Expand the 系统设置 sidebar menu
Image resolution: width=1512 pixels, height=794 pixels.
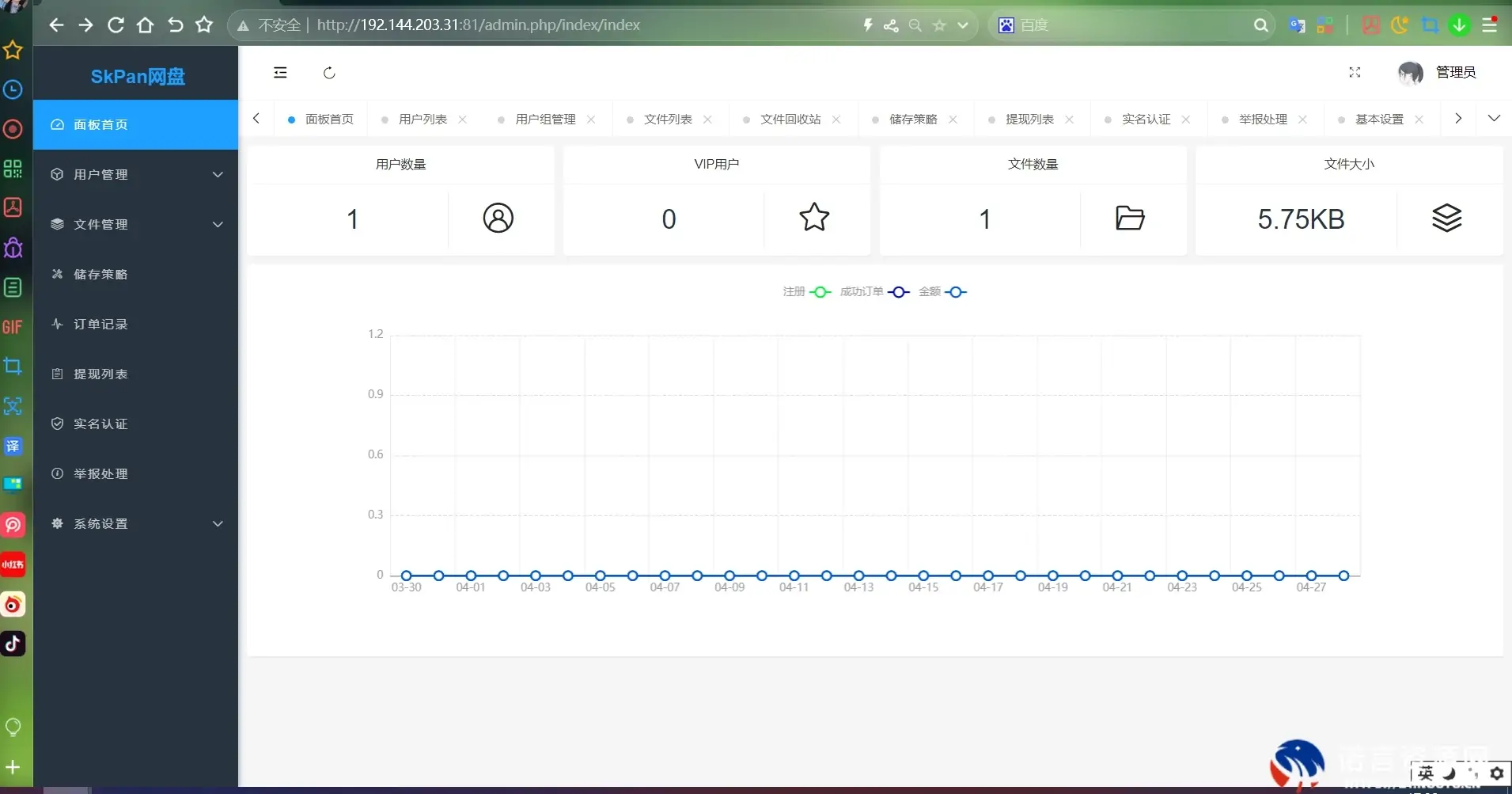[x=135, y=523]
